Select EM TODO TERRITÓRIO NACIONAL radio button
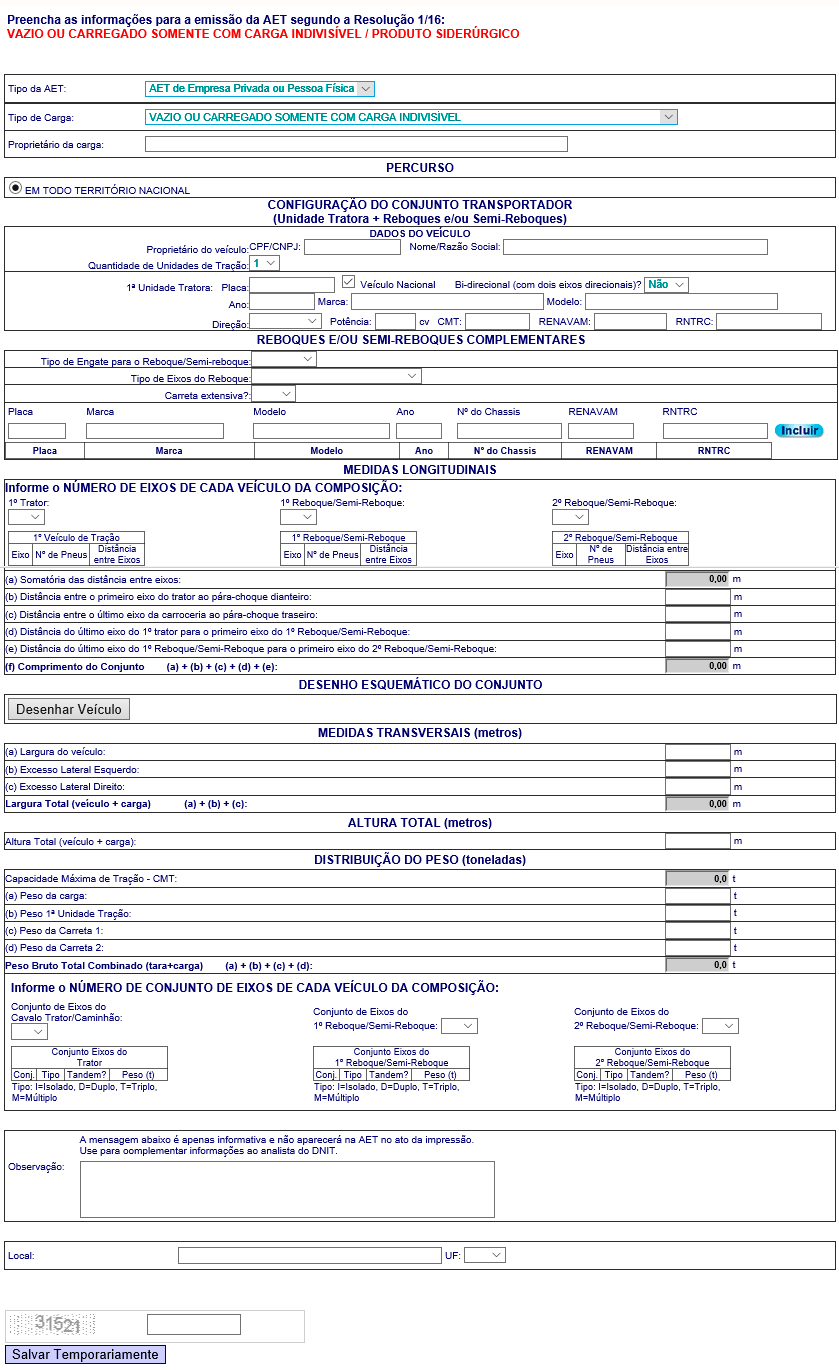The image size is (839, 1370). click(x=15, y=187)
